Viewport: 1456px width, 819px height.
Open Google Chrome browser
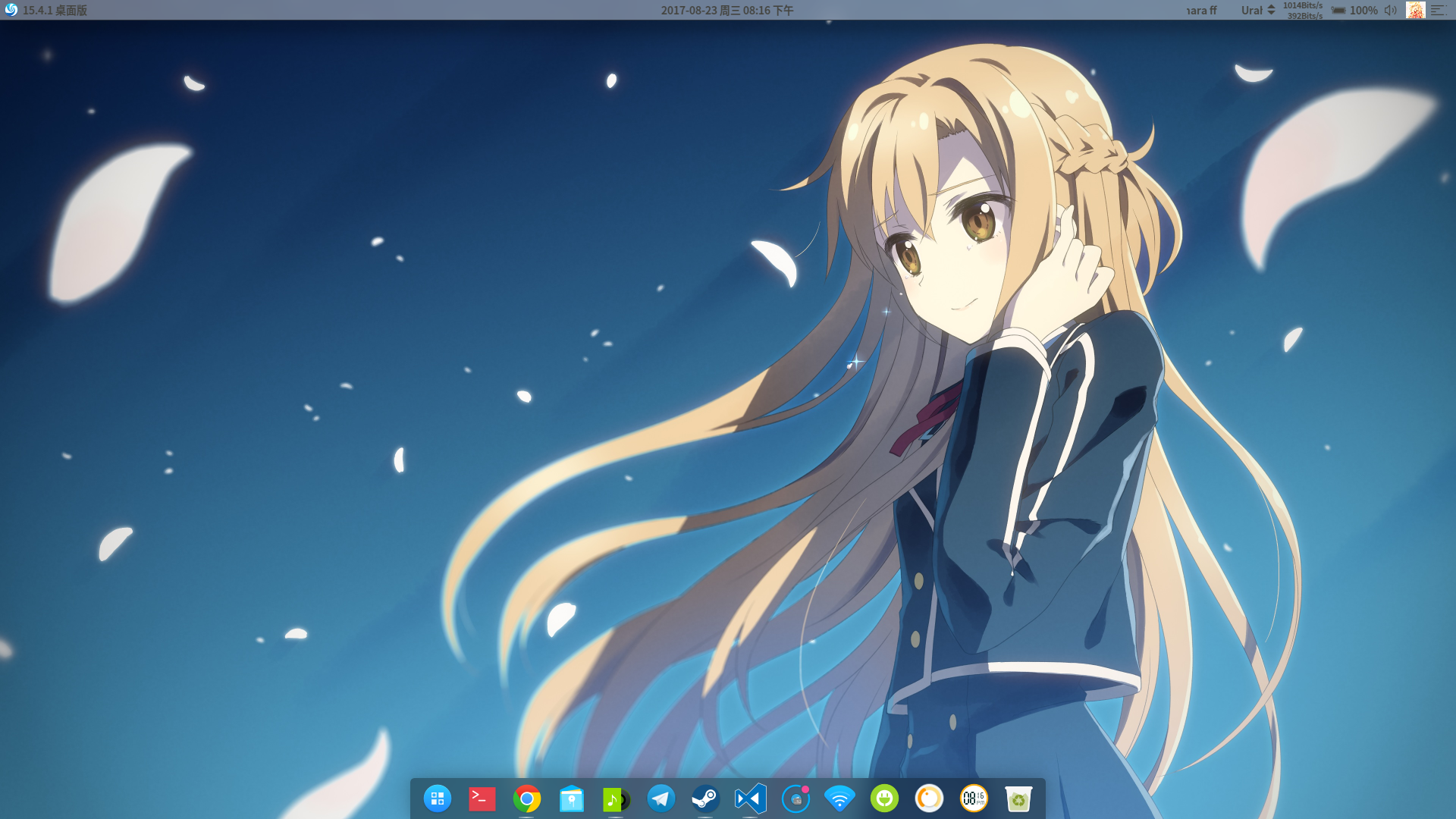click(527, 798)
